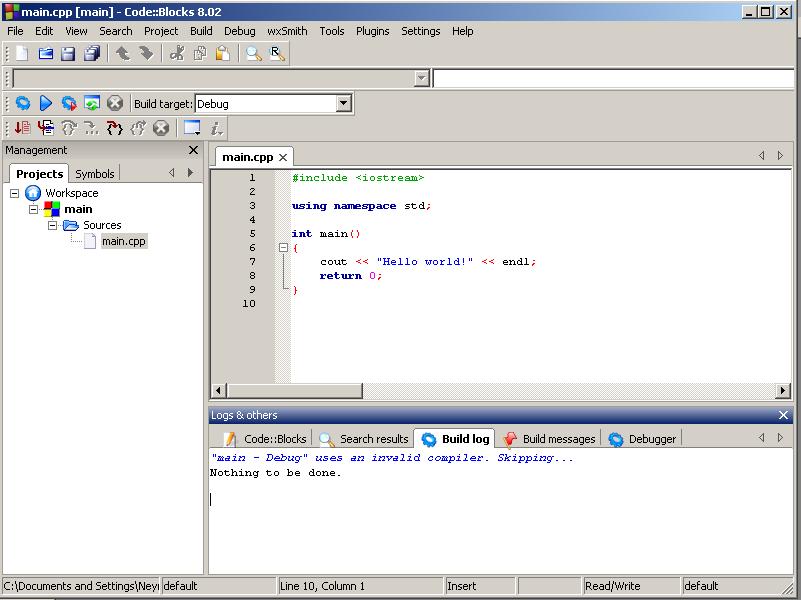Click the Build and run icon
801x600 pixels.
(68, 103)
